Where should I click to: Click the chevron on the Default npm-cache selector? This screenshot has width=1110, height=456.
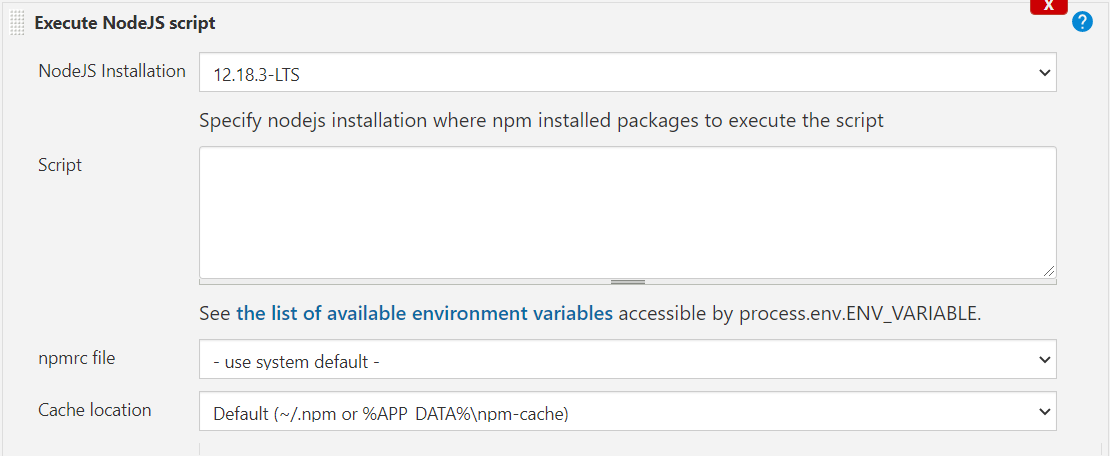click(1044, 411)
